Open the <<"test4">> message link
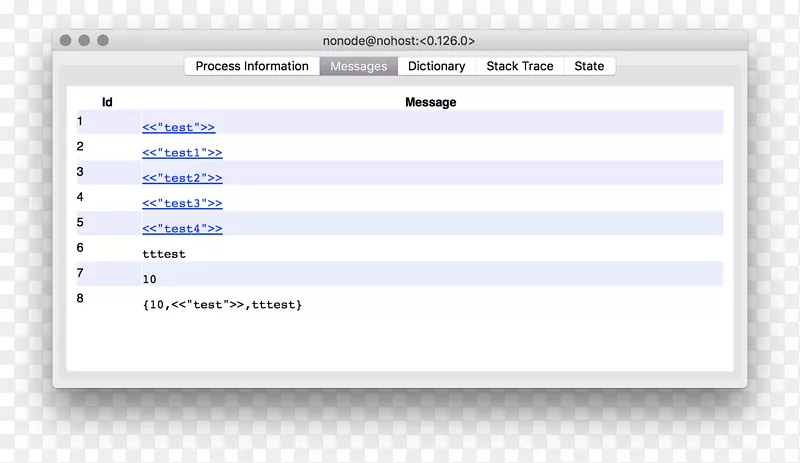Viewport: 800px width, 463px height. click(x=182, y=229)
